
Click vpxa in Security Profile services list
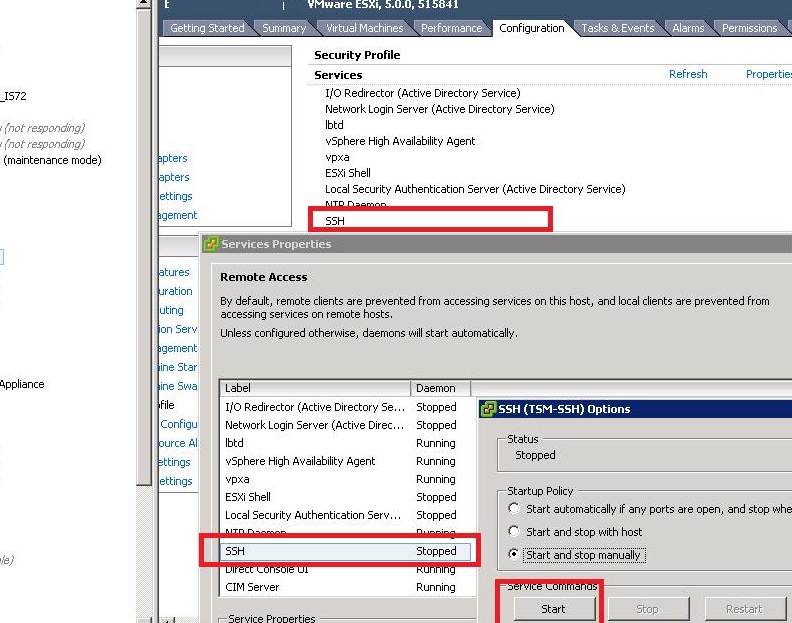[337, 157]
